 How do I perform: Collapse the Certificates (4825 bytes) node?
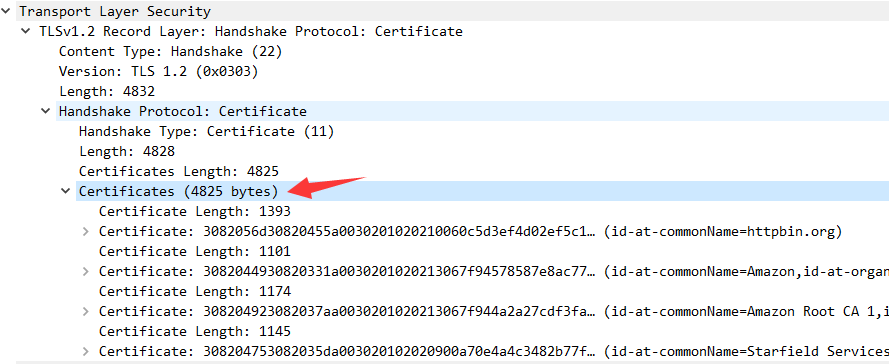tap(65, 191)
